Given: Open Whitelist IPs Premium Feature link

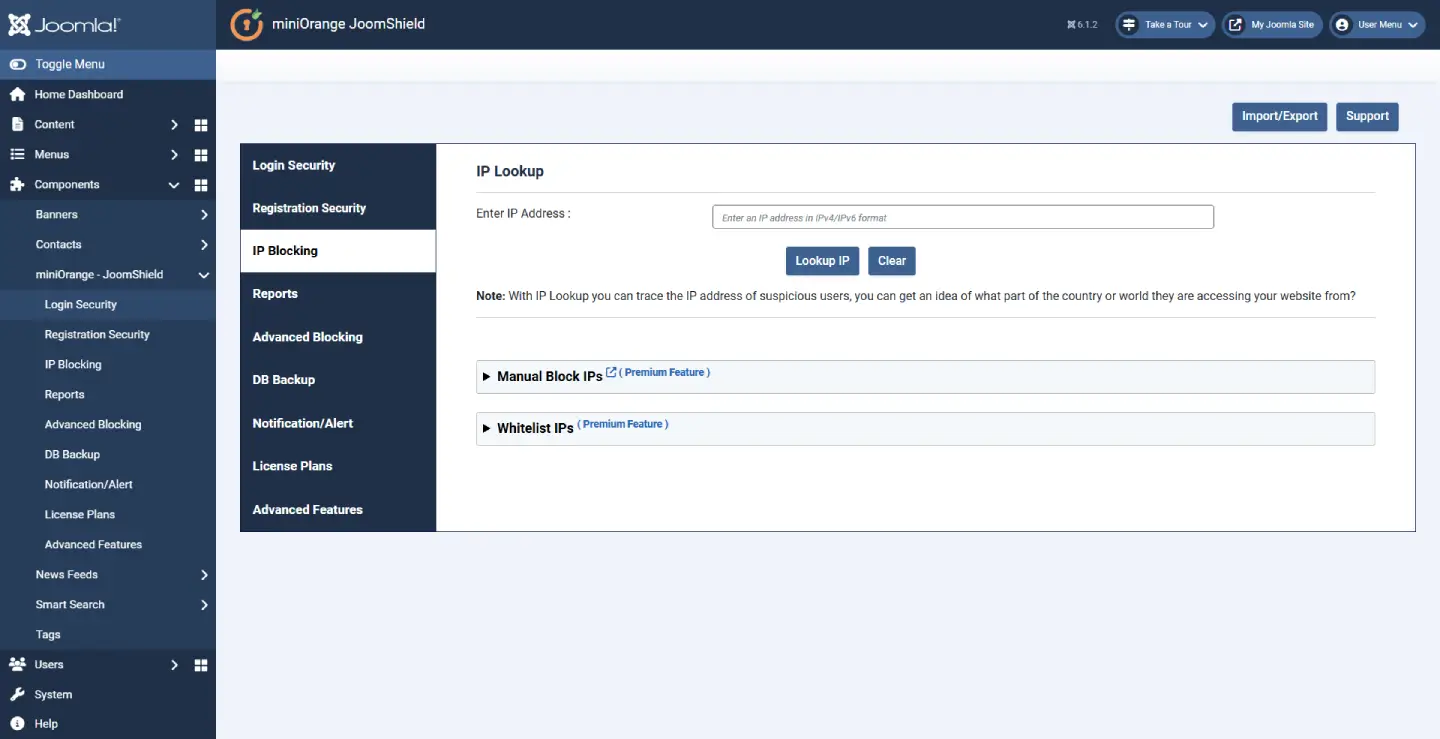Looking at the screenshot, I should pyautogui.click(x=623, y=424).
